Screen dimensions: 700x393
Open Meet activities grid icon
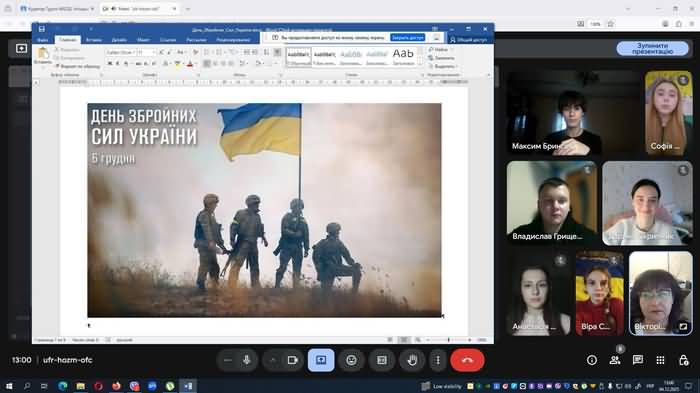tap(661, 360)
